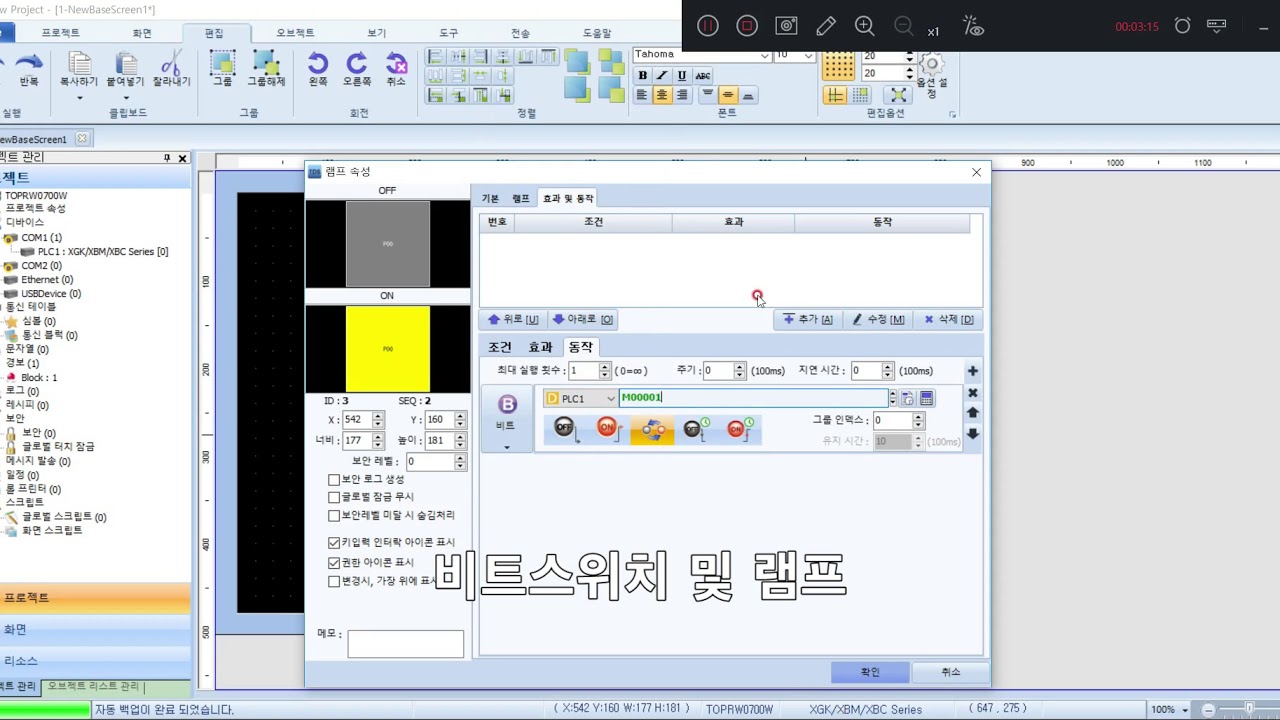Click the 그룹해제 ungroup icon
The image size is (1280, 720).
tap(266, 63)
